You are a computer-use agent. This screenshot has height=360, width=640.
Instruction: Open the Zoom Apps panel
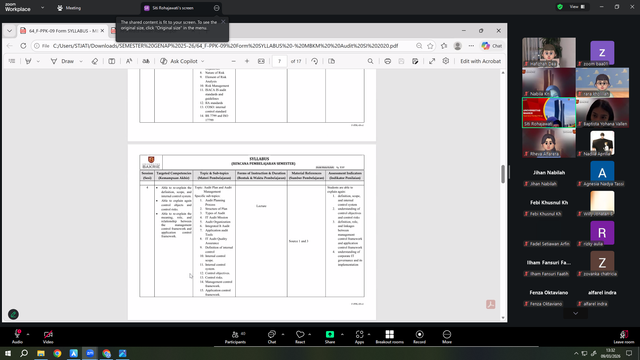click(359, 337)
